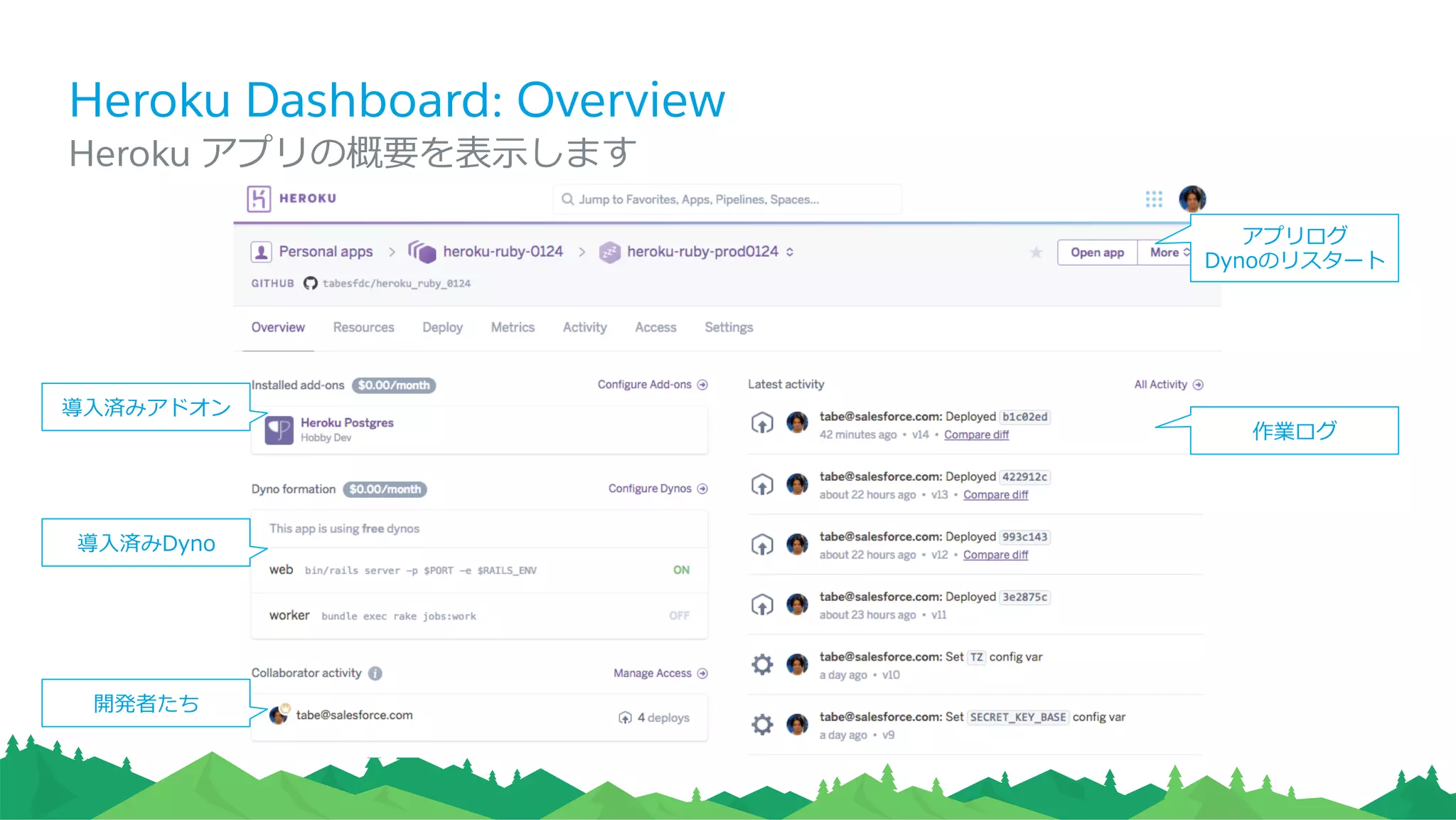The image size is (1456, 820).
Task: Click chevron after heroku-ruby-0124
Action: (582, 252)
